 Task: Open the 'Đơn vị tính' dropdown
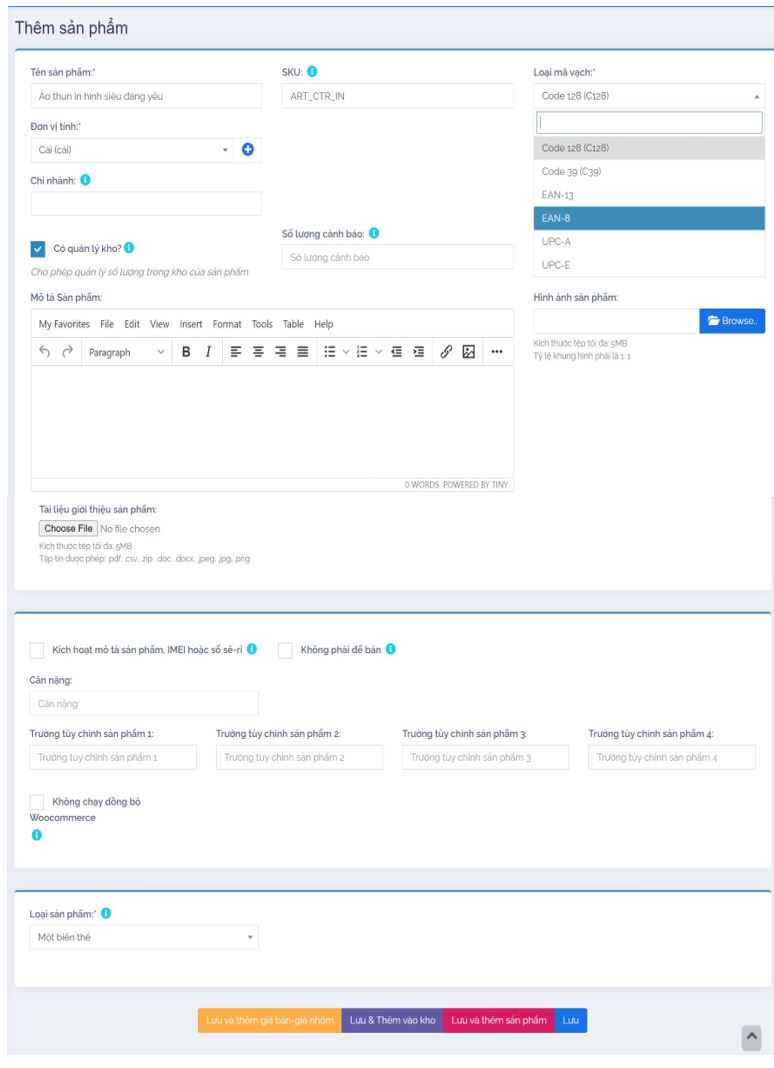pos(132,150)
